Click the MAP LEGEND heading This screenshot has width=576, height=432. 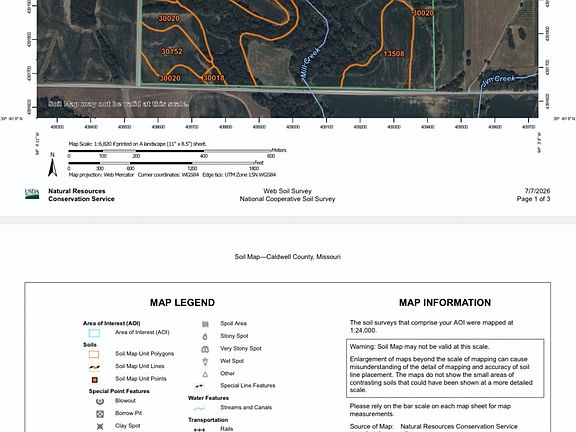tap(182, 303)
